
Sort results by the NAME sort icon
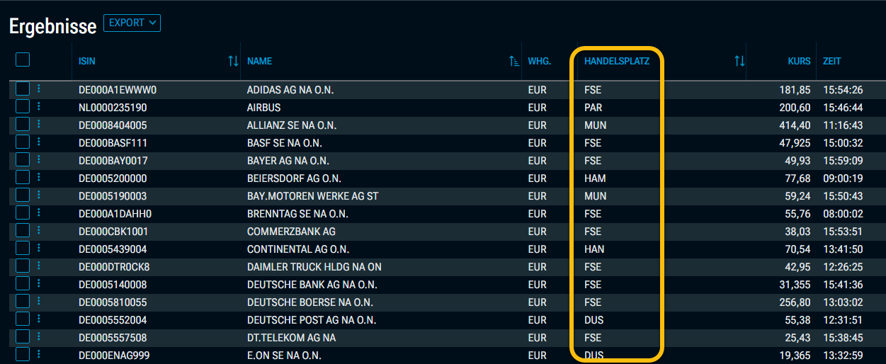(514, 61)
